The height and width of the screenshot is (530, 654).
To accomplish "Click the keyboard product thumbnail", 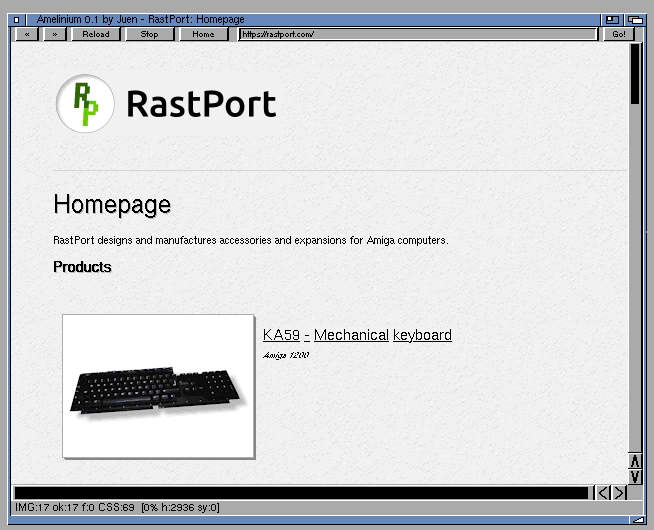I will coord(158,387).
